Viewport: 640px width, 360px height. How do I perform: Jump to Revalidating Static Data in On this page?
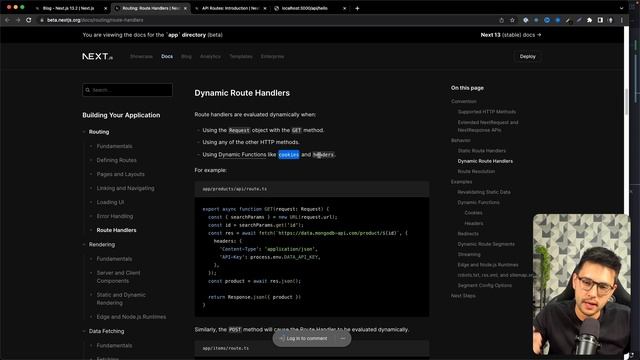[484, 192]
